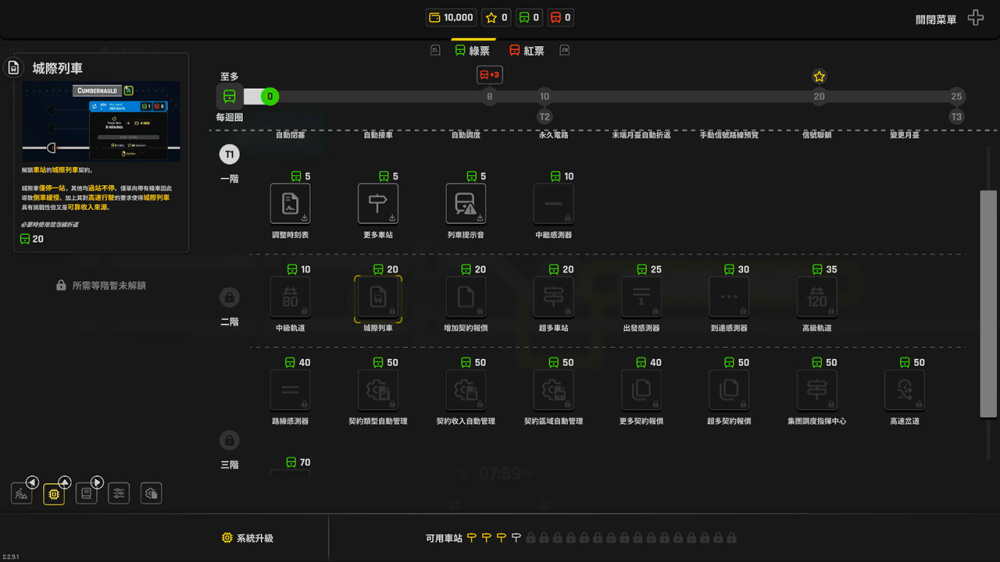
Task: Select the 路線感測器 upgrade icon
Action: point(290,390)
